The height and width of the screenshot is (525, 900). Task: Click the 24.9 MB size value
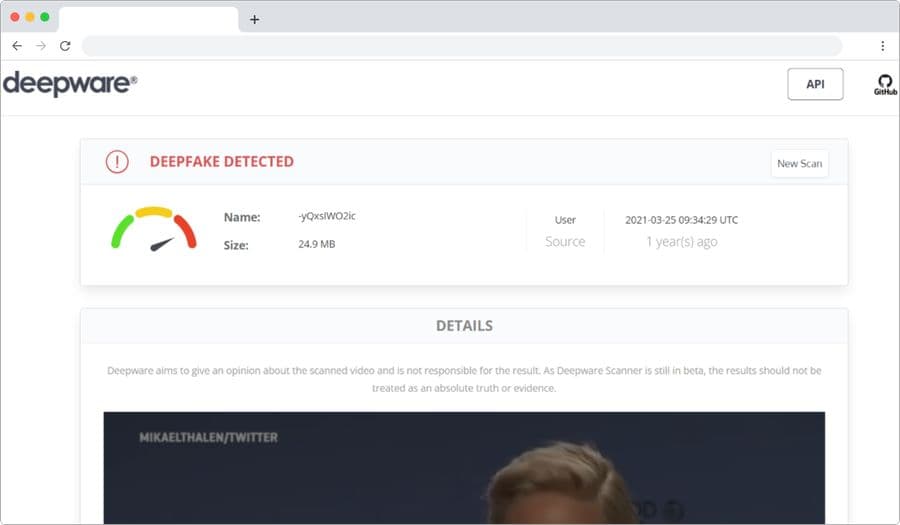click(317, 244)
